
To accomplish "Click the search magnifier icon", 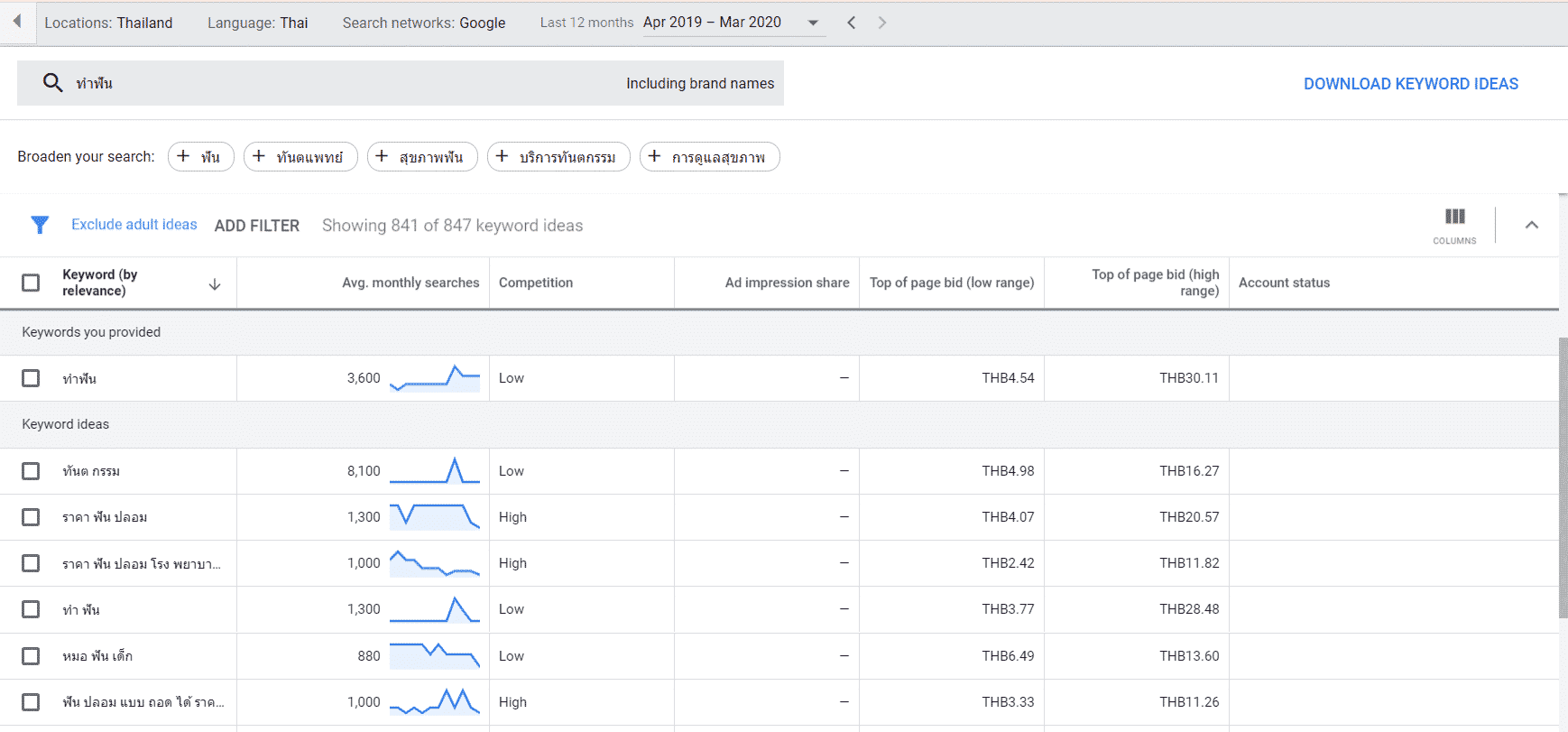I will coord(53,83).
